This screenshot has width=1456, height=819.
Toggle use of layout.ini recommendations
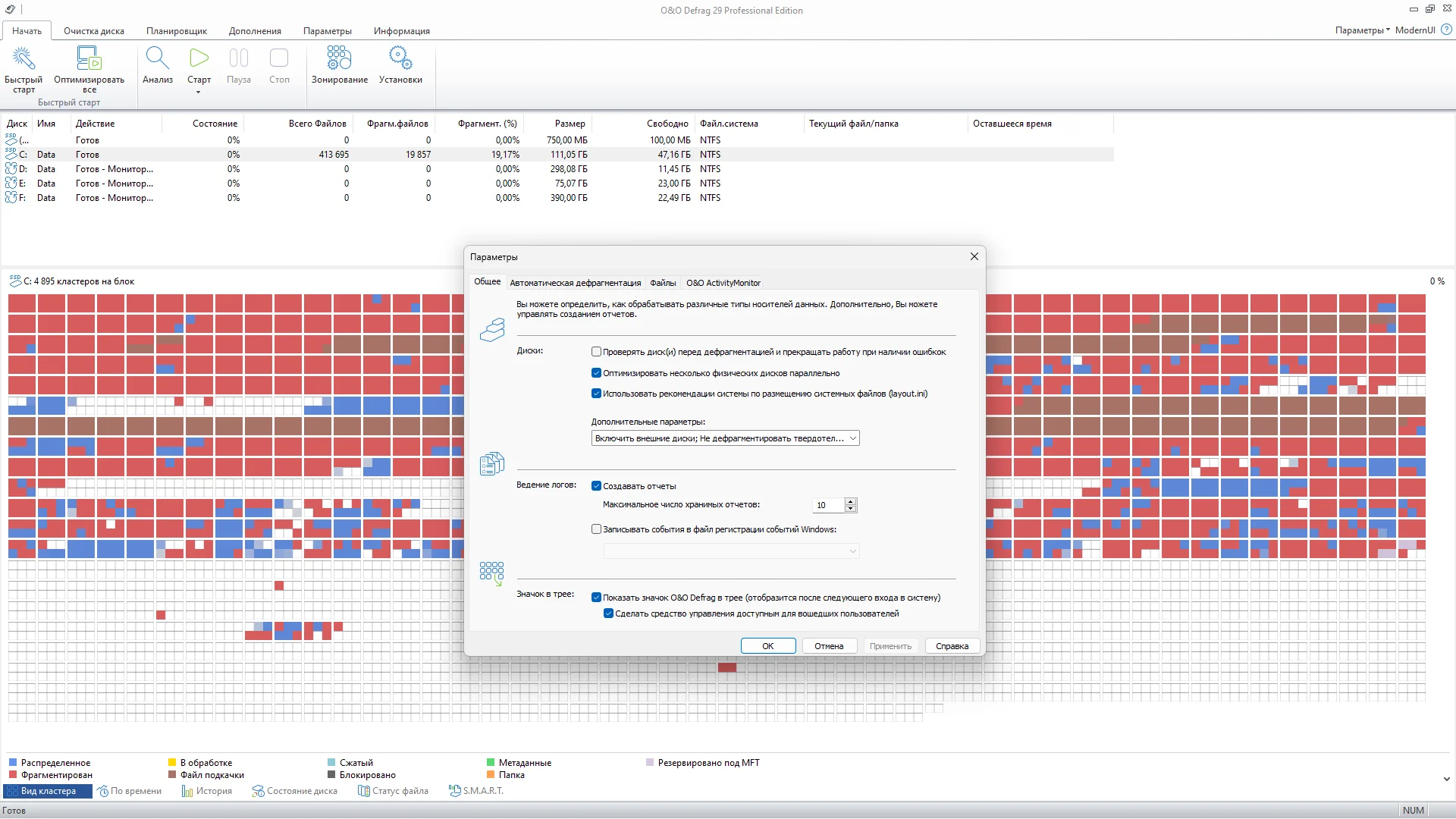point(596,394)
